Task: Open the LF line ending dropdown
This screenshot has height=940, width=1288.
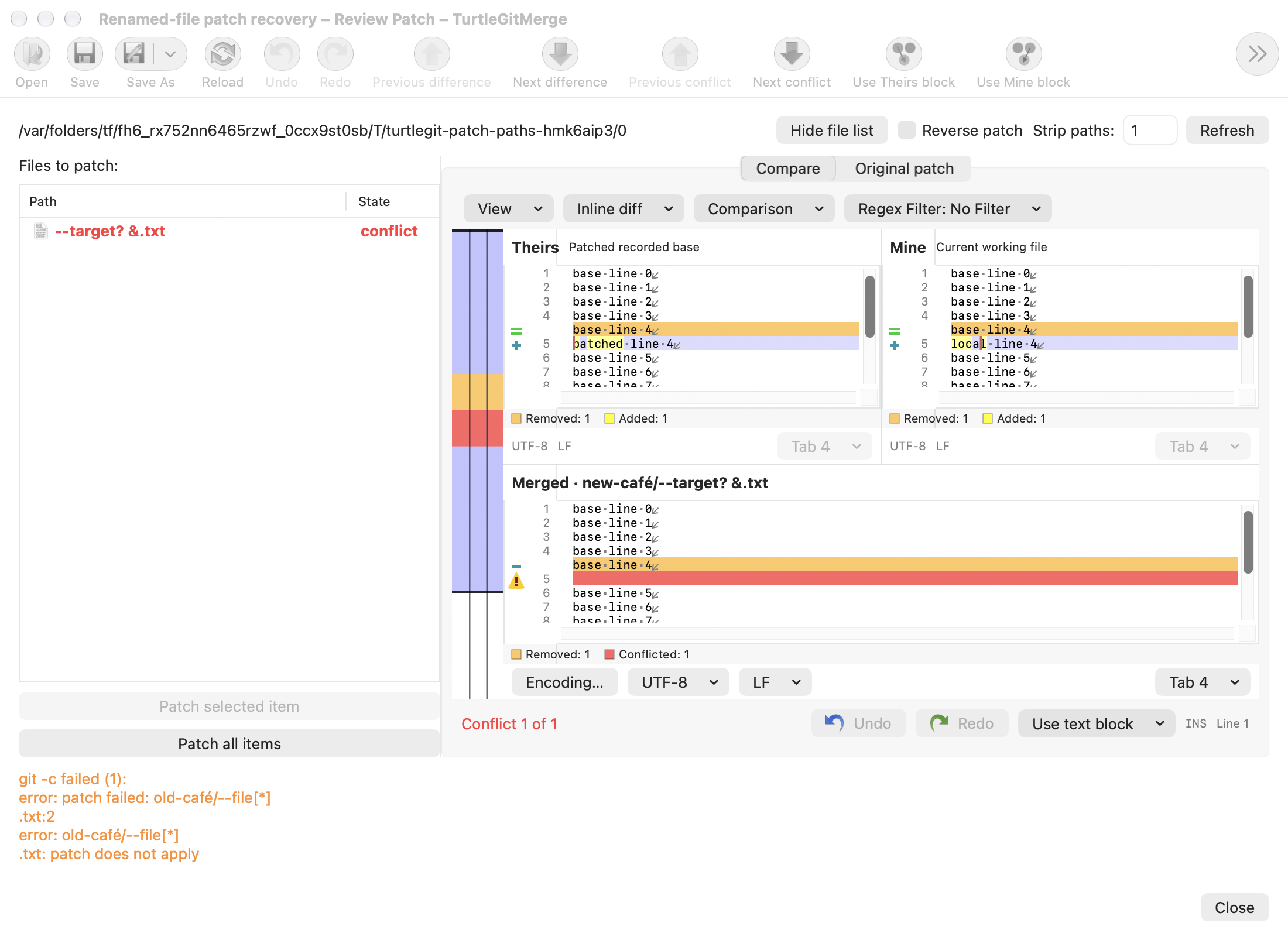Action: coord(775,682)
